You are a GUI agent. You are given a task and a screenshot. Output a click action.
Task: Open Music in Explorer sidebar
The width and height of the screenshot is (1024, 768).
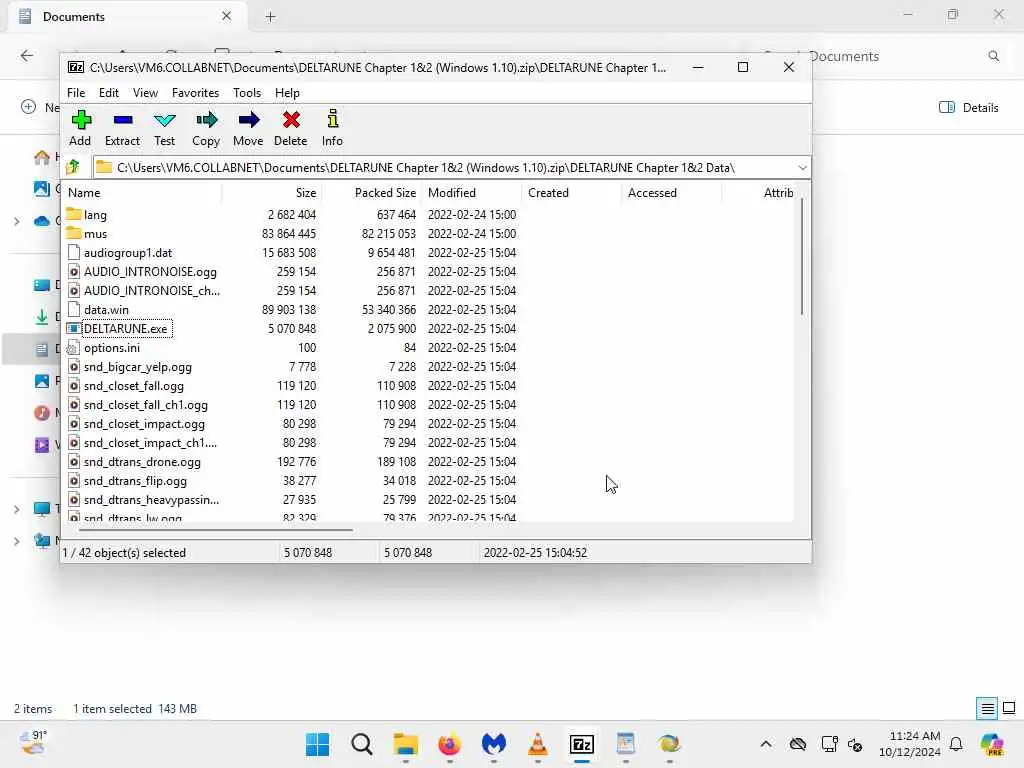[42, 413]
